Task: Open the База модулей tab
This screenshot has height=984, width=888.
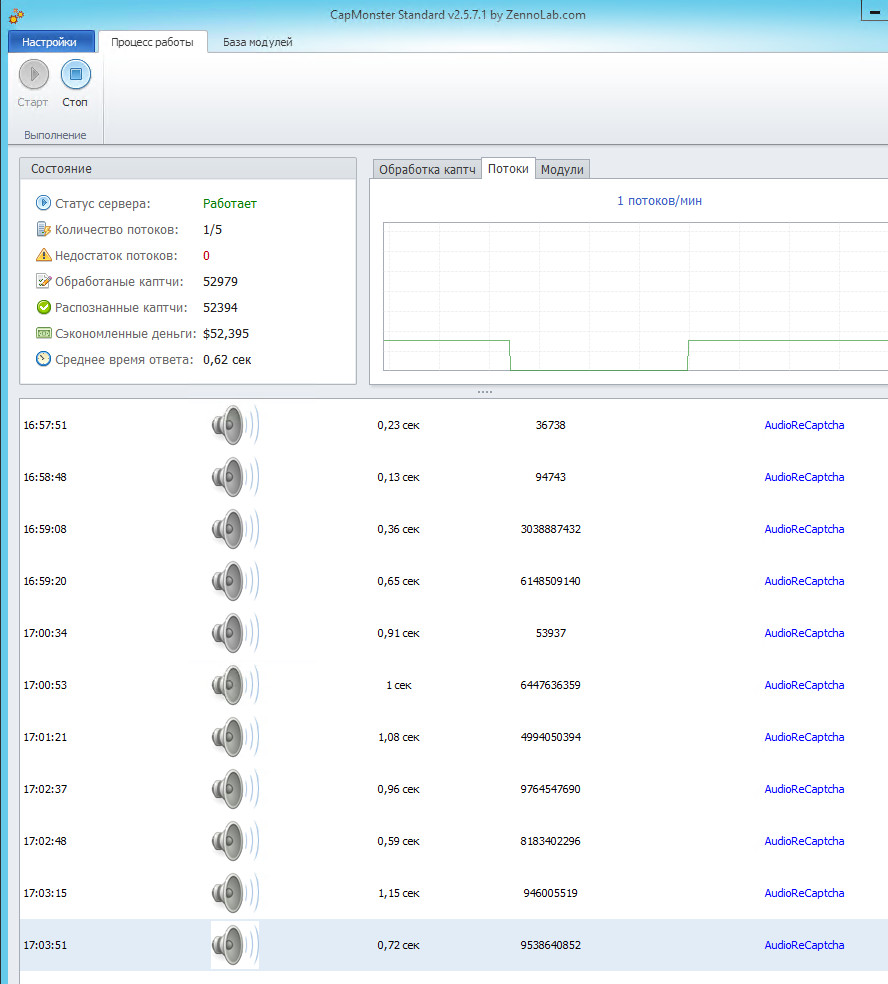Action: 258,42
